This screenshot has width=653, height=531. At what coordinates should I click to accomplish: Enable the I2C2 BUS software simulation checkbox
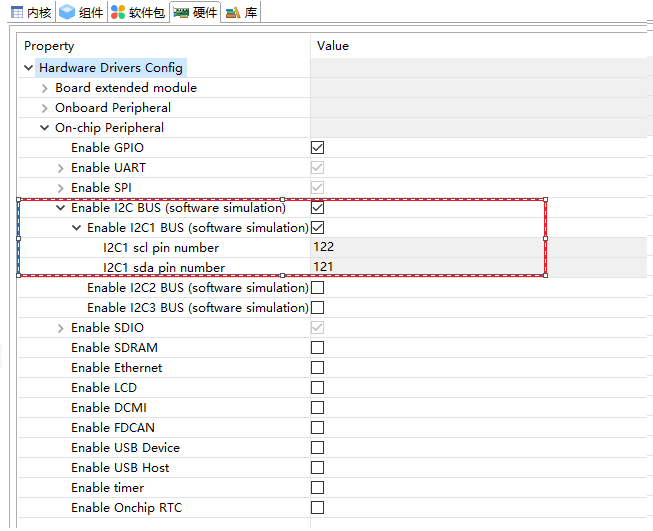coord(318,288)
